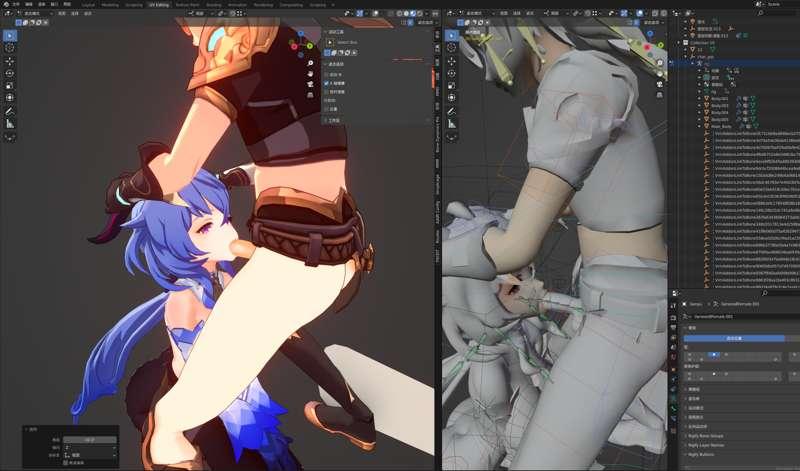The image size is (800, 471).
Task: Toggle wireframe shading in left viewport header
Action: tap(399, 13)
